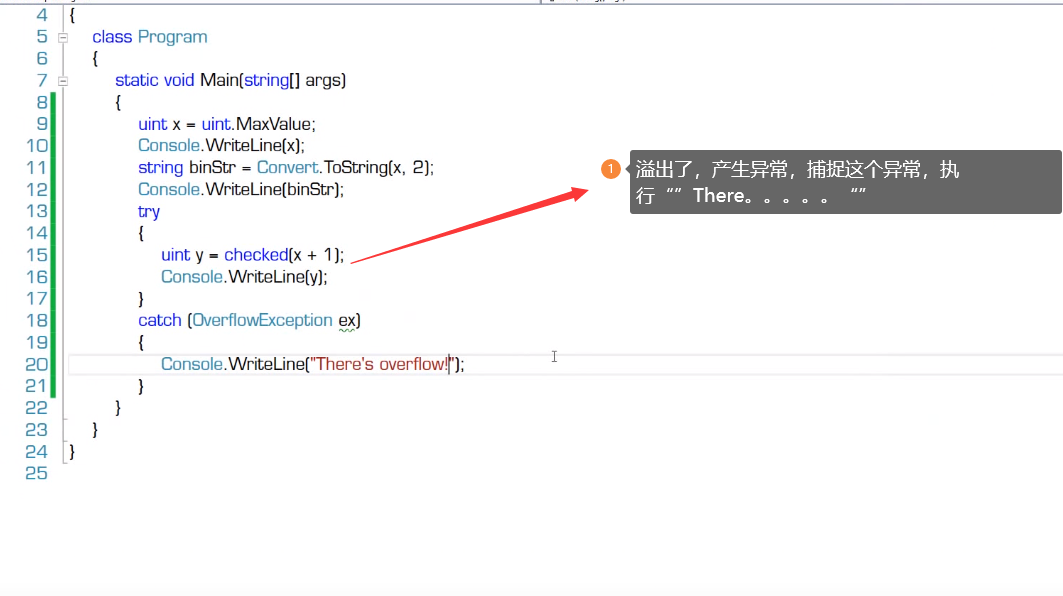Click 'WriteLine(x)' call on line 10
Image resolution: width=1063 pixels, height=596 pixels.
(253, 146)
